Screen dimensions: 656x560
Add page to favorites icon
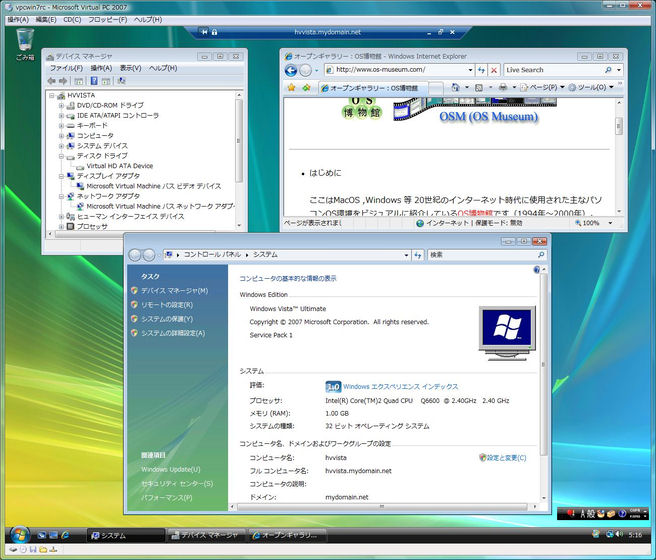click(307, 87)
